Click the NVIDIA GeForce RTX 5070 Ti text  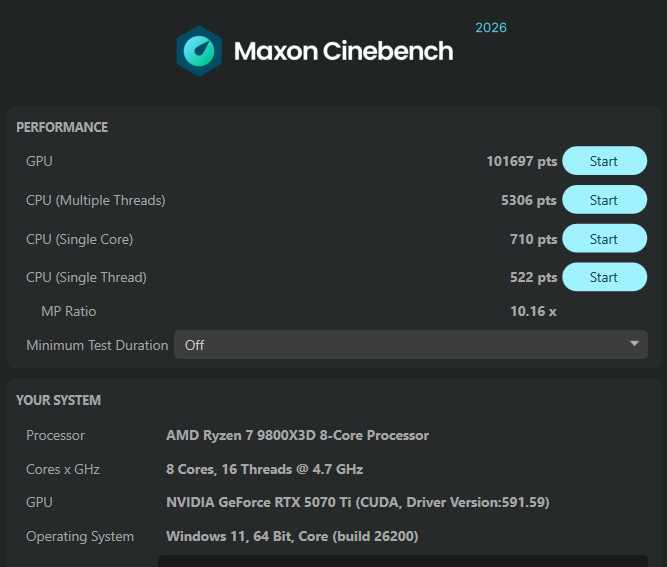tap(358, 502)
